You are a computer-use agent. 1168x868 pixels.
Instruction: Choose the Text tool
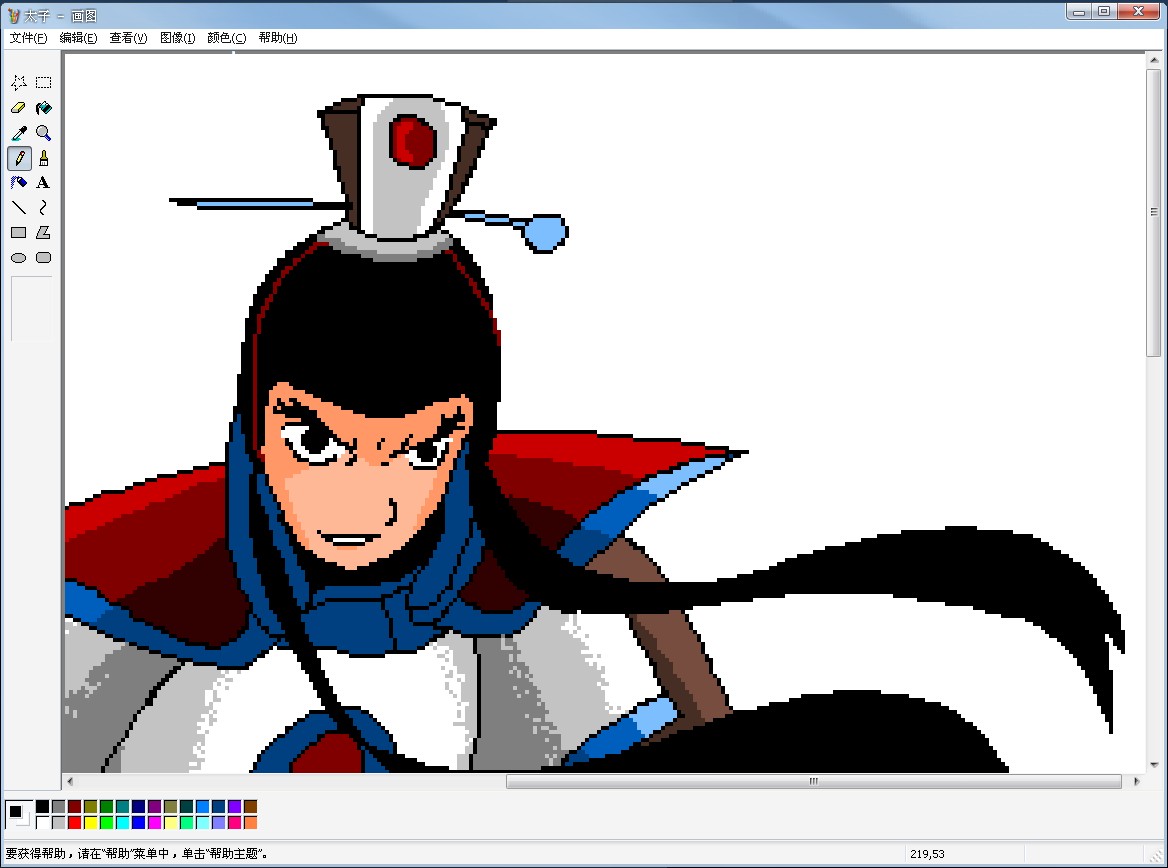[44, 183]
